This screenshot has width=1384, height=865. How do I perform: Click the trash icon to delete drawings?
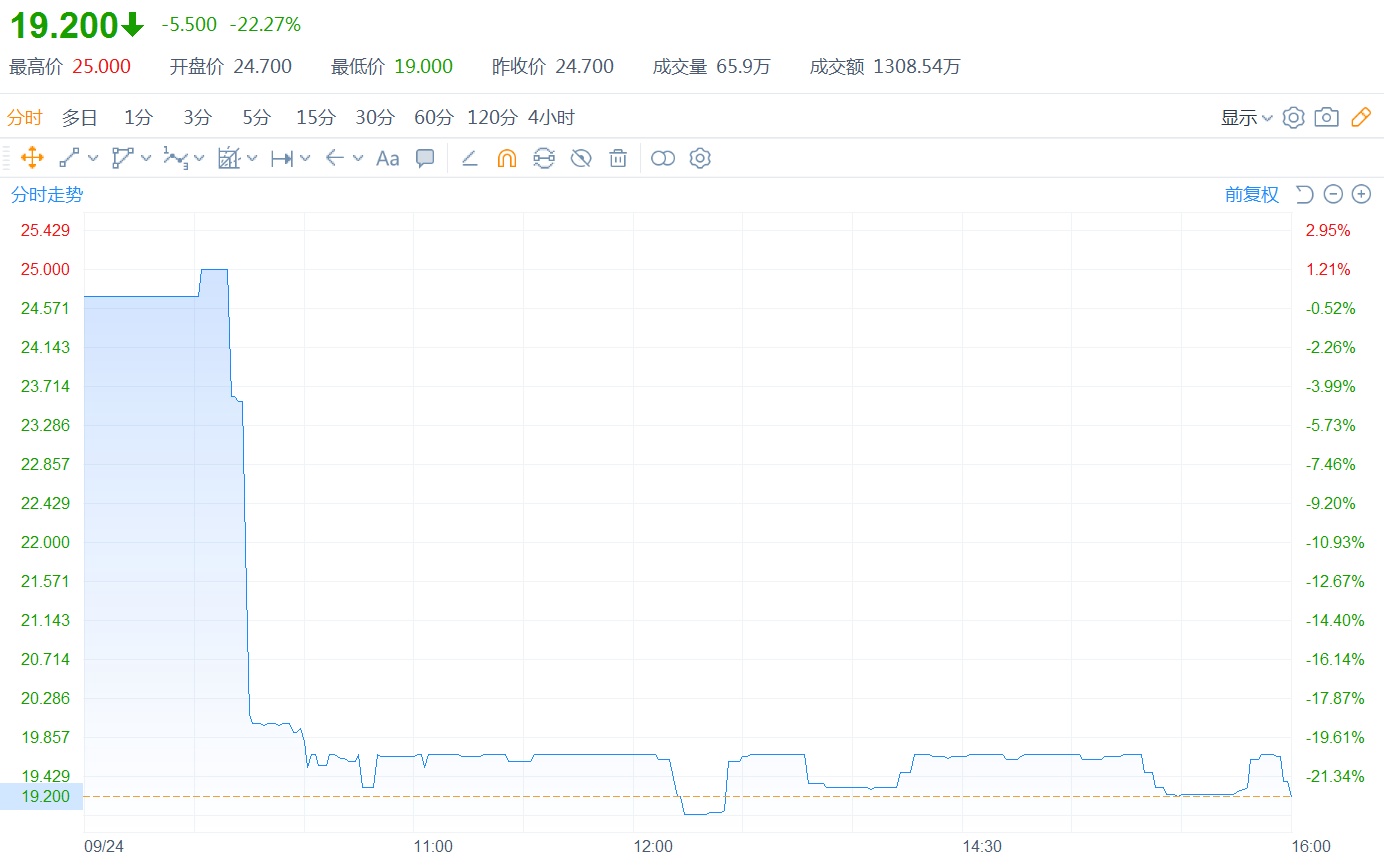(x=618, y=158)
